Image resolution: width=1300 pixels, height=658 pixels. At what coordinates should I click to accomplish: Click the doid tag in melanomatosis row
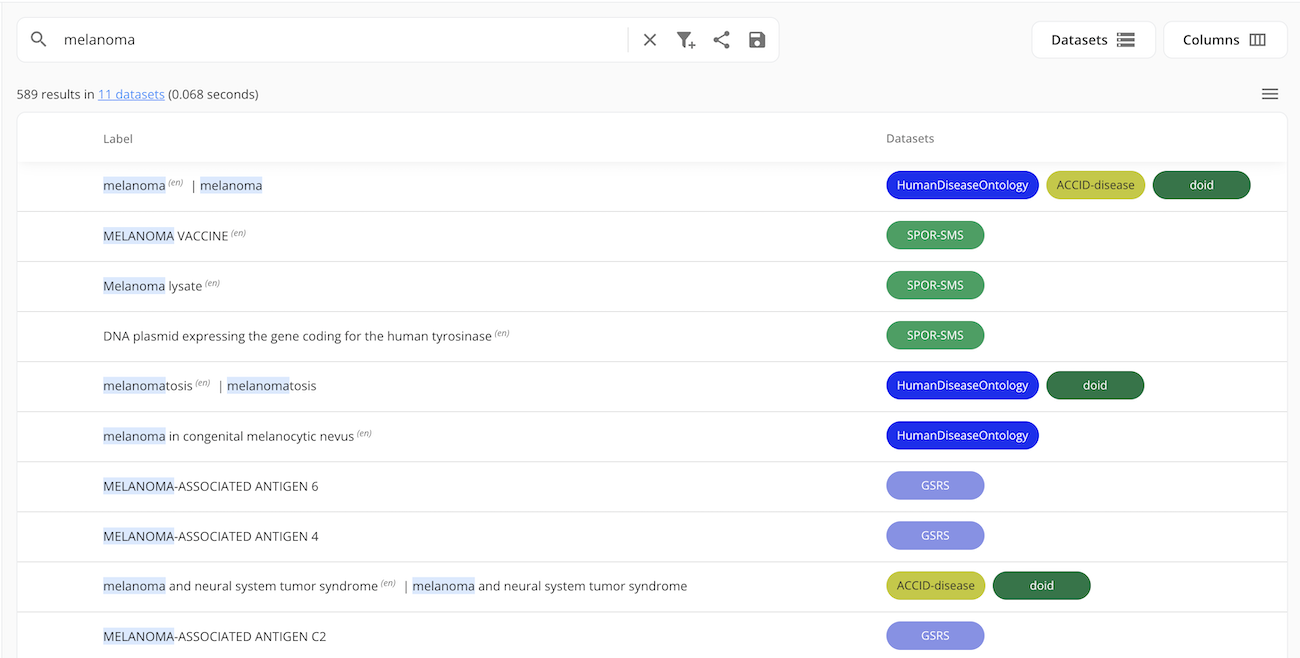pos(1095,385)
